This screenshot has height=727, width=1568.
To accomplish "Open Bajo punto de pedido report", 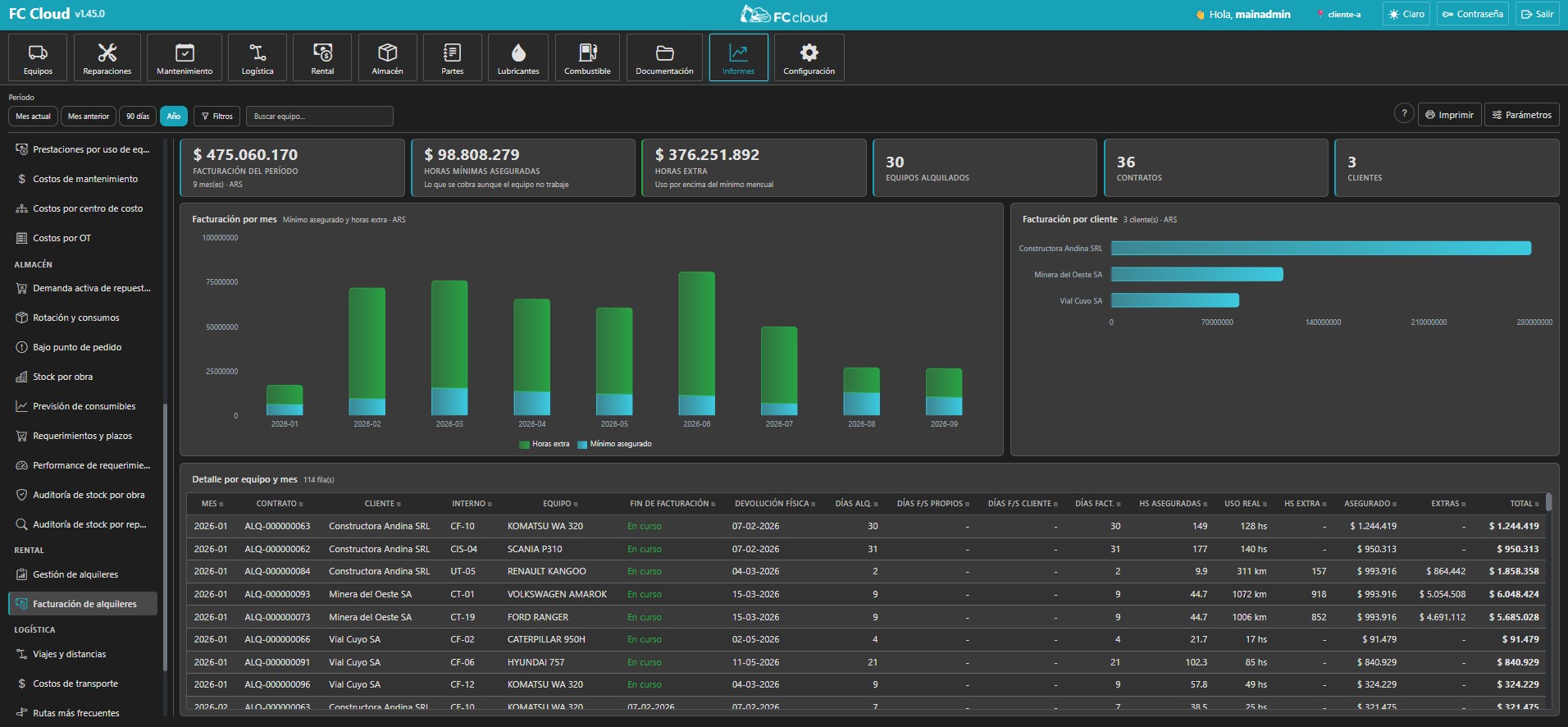I will (84, 347).
